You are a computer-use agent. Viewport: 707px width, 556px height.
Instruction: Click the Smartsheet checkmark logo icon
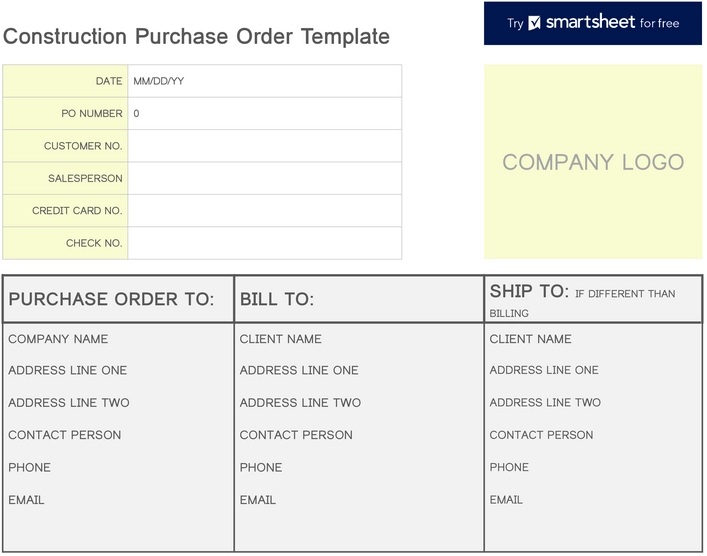535,23
